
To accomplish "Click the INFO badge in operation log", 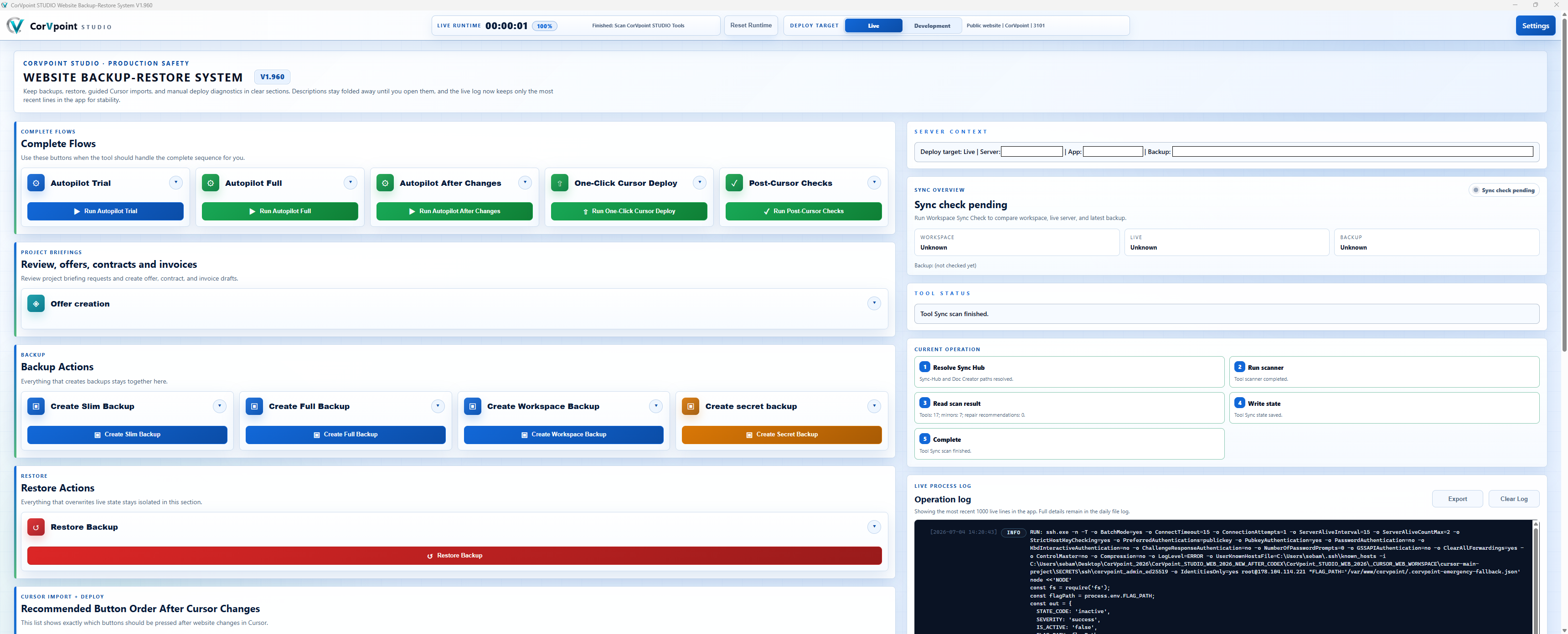I will (1013, 532).
